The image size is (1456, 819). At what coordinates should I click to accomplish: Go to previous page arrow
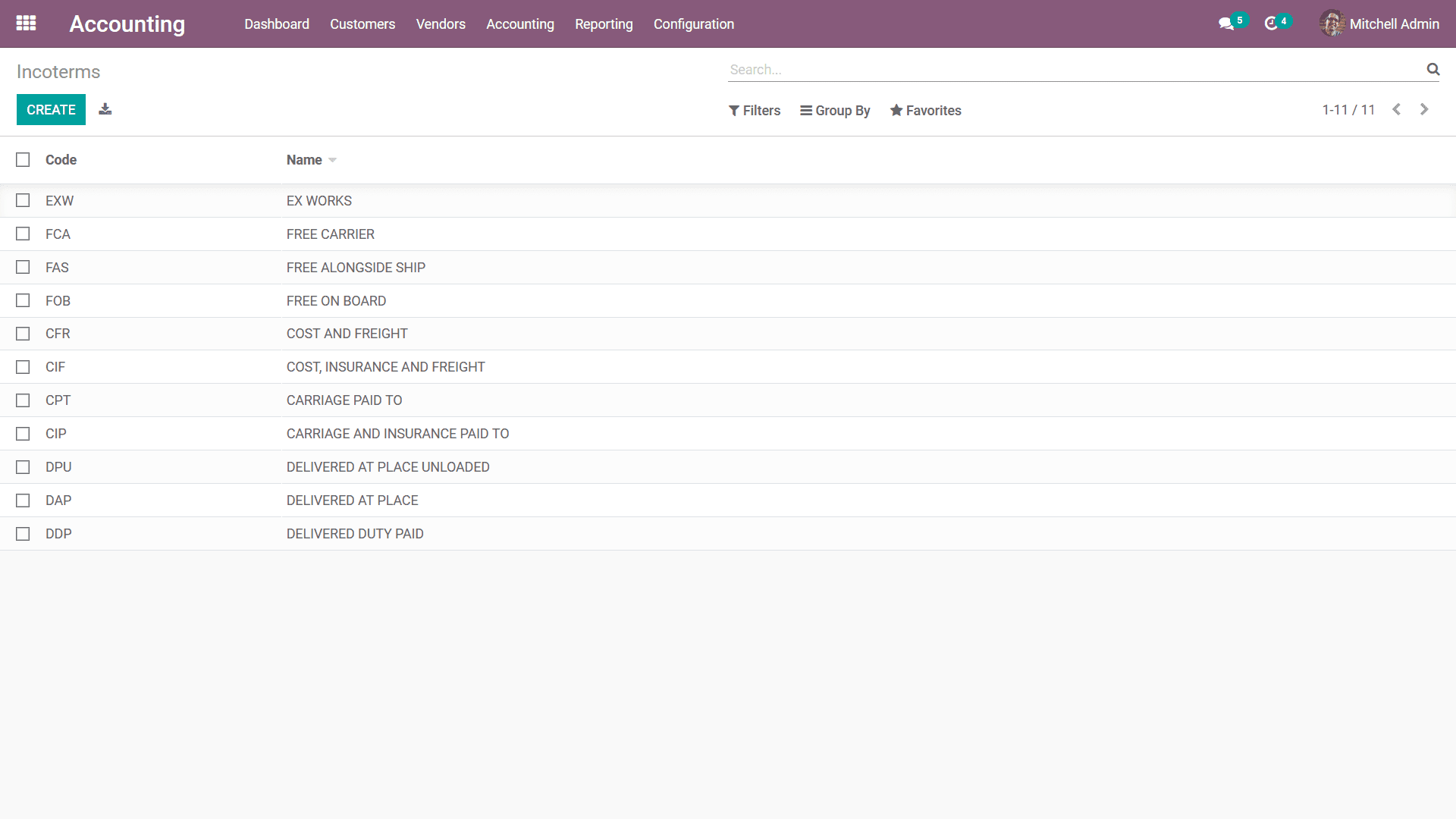point(1396,110)
